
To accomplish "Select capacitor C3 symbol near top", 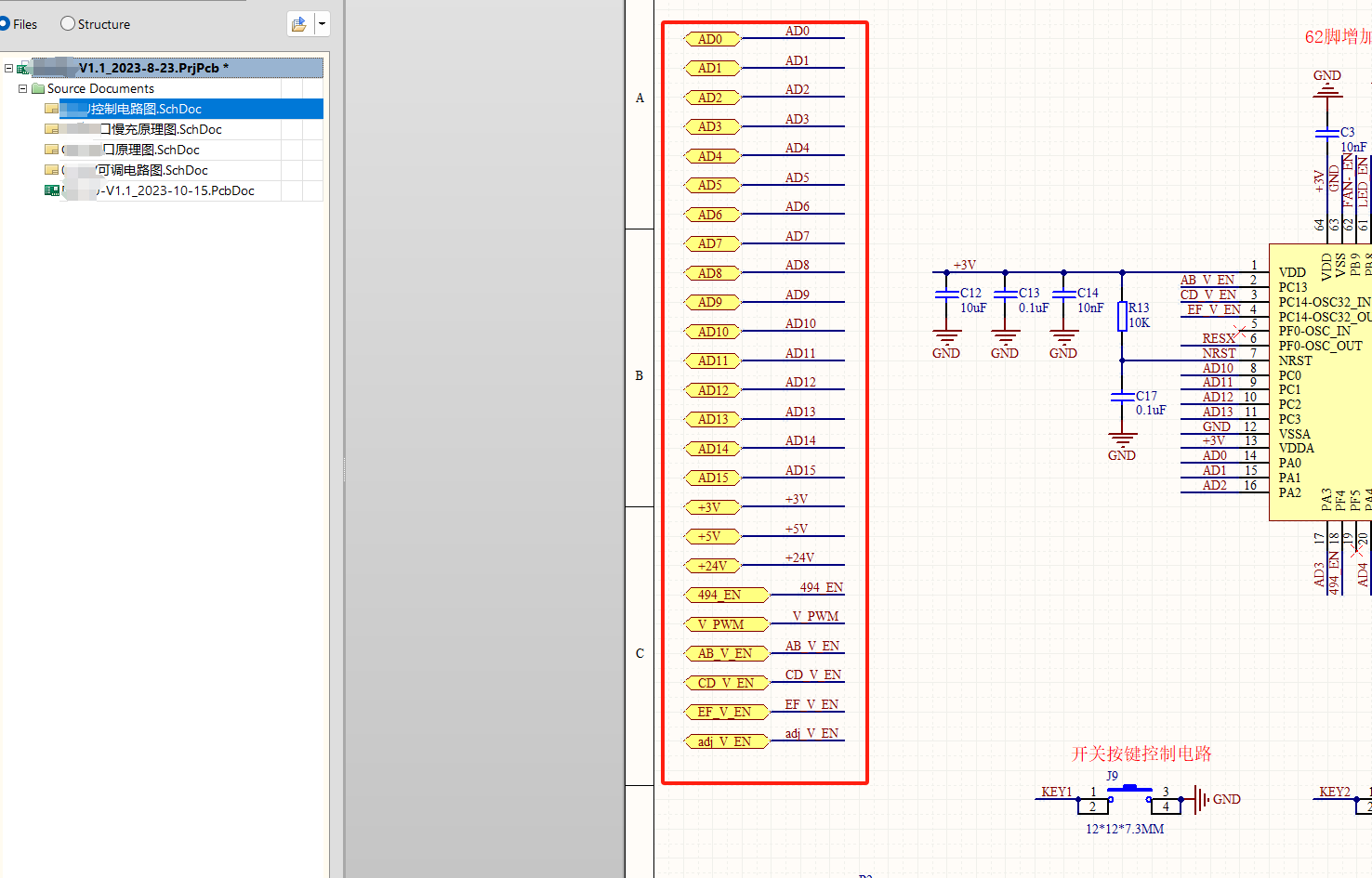I will (1327, 134).
